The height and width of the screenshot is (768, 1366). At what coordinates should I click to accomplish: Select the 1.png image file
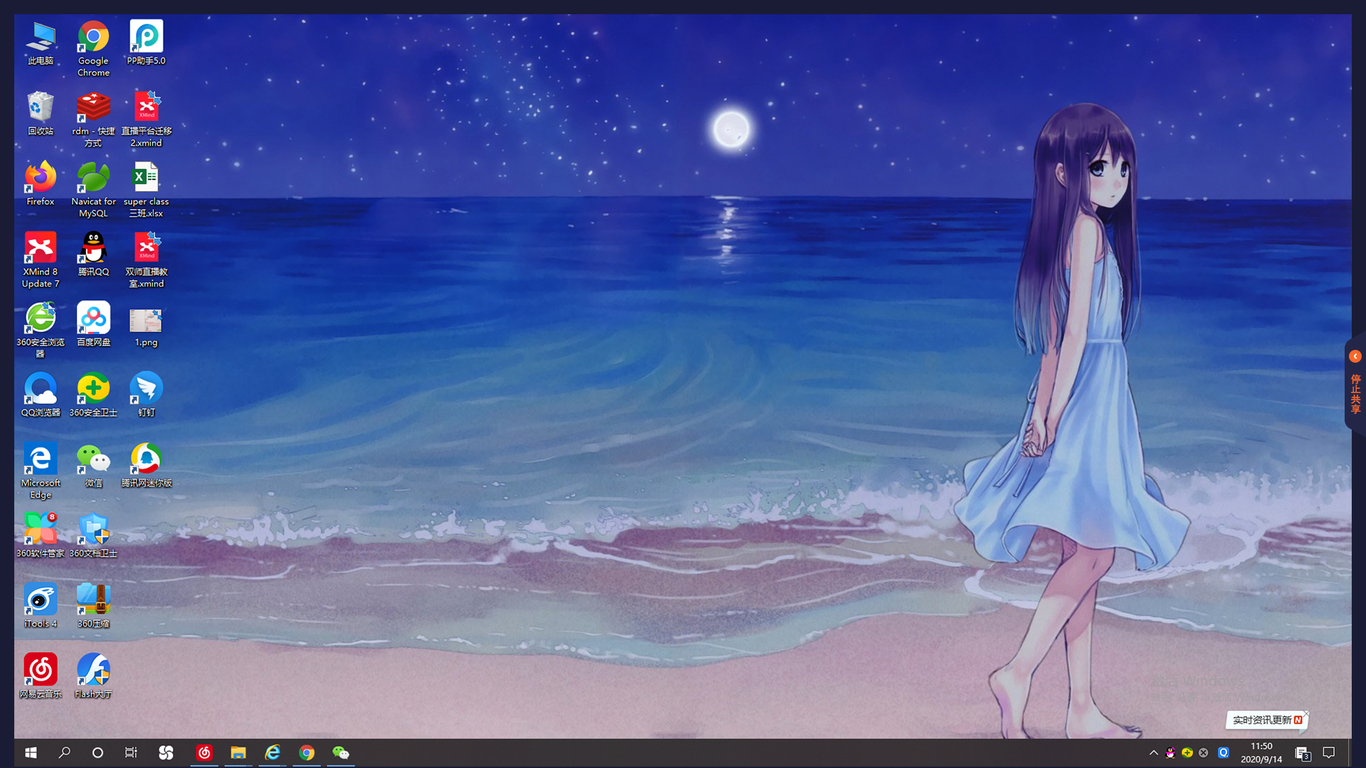(x=146, y=325)
